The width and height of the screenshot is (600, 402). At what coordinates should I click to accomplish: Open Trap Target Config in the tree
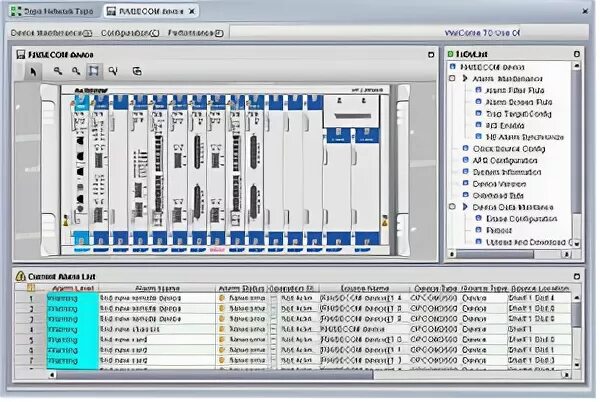(x=518, y=114)
